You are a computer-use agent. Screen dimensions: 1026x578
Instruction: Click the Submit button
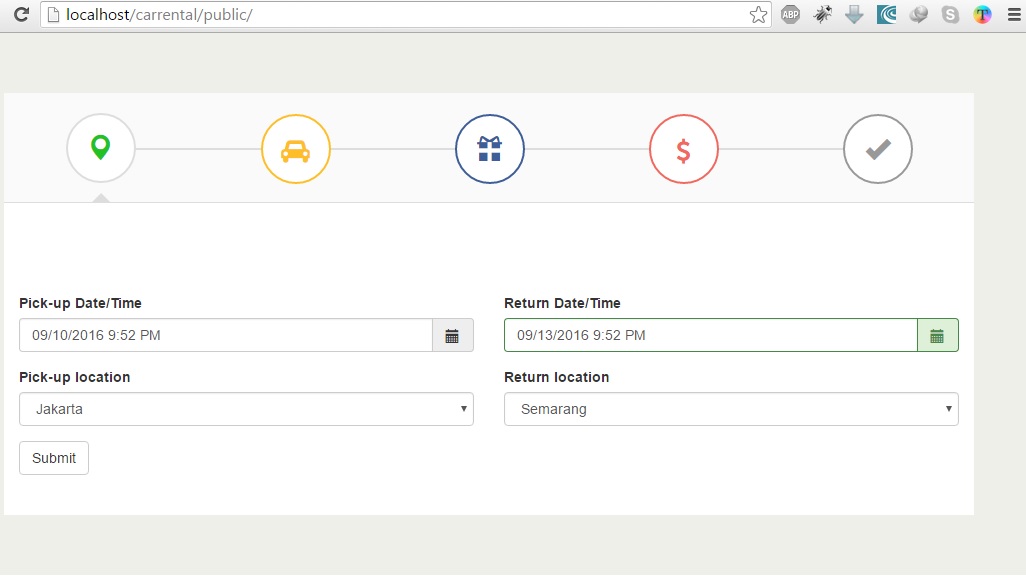[54, 458]
